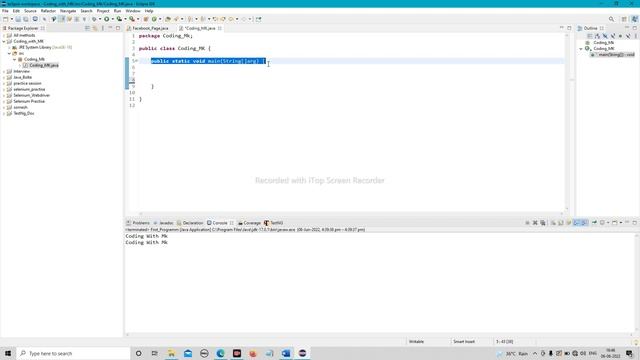
Task: Click the Save toolbar icon
Action: click(x=18, y=19)
